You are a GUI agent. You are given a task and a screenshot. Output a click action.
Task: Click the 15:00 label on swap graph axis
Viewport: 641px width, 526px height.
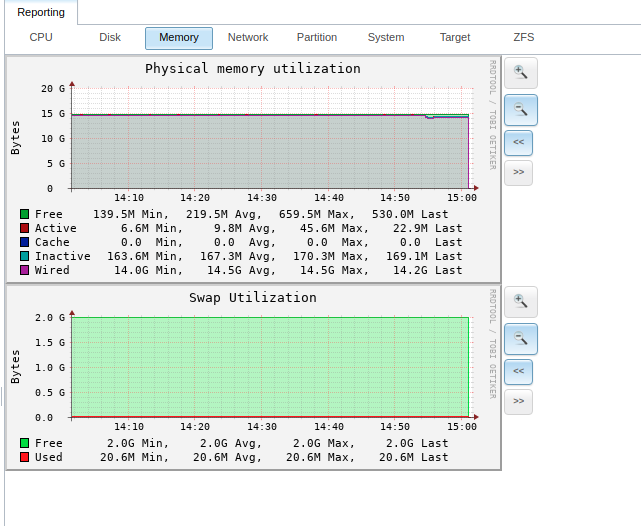(462, 427)
